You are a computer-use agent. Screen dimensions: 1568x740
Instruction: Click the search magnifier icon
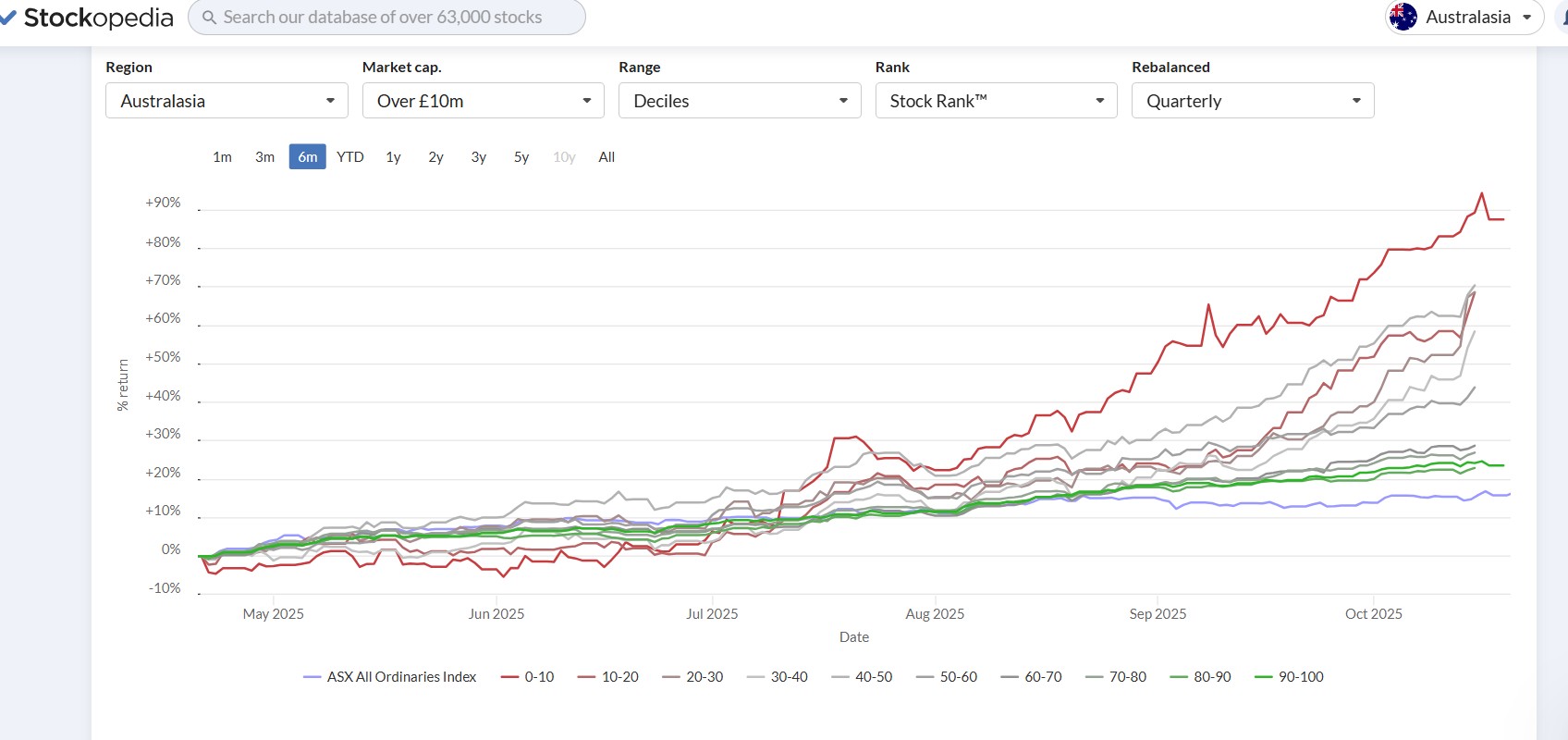(x=209, y=18)
